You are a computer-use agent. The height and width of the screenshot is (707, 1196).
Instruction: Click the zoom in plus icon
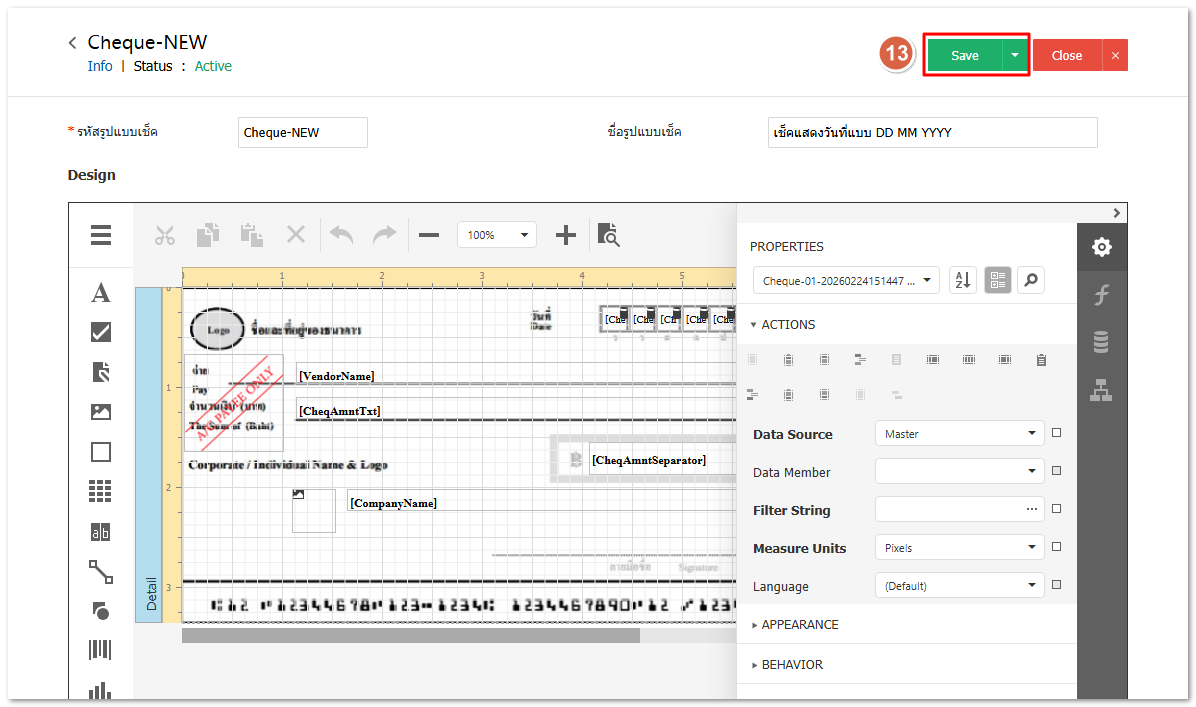566,235
